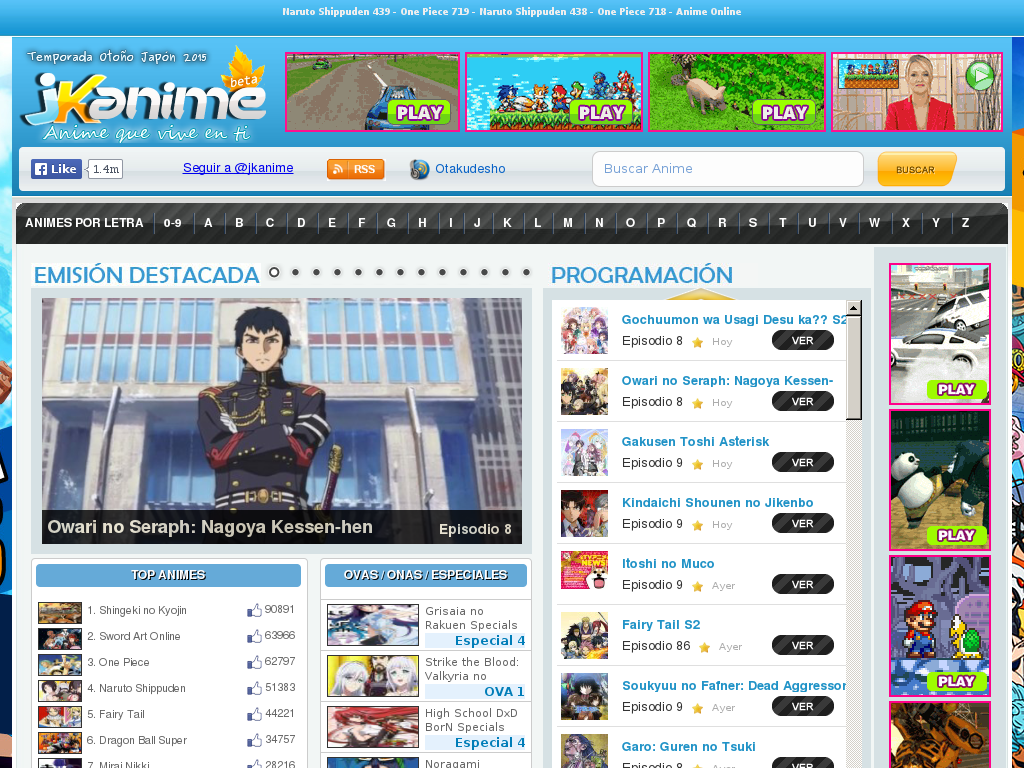Image resolution: width=1024 pixels, height=768 pixels.
Task: Click the Buscar Anime search field
Action: (x=727, y=169)
